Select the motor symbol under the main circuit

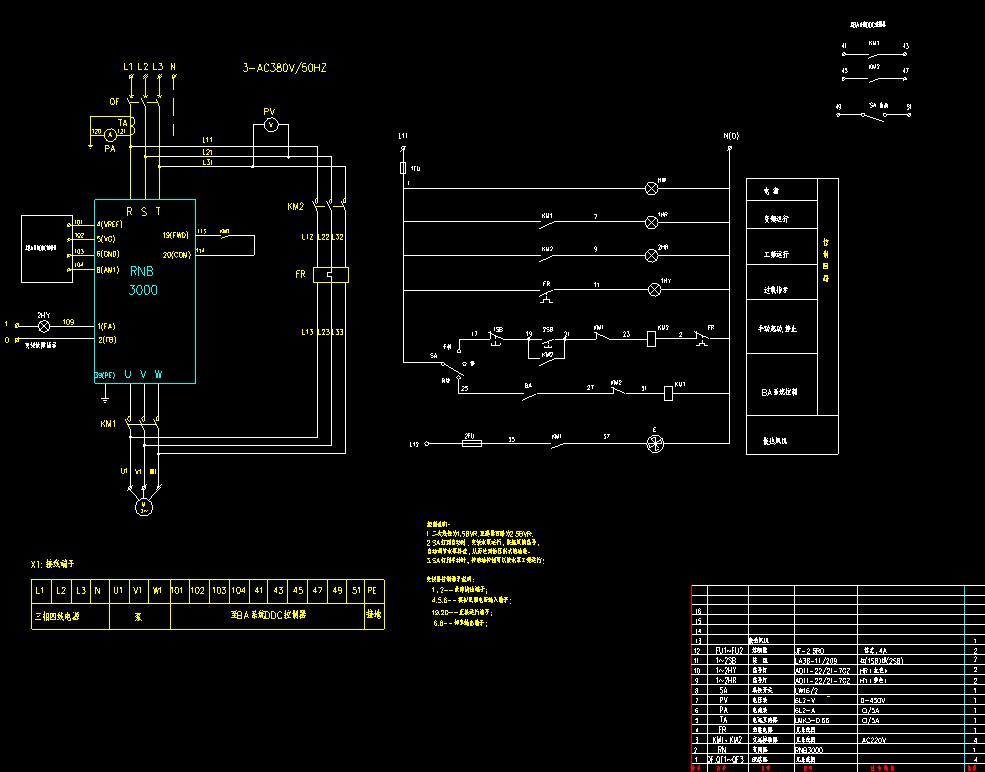pyautogui.click(x=144, y=506)
